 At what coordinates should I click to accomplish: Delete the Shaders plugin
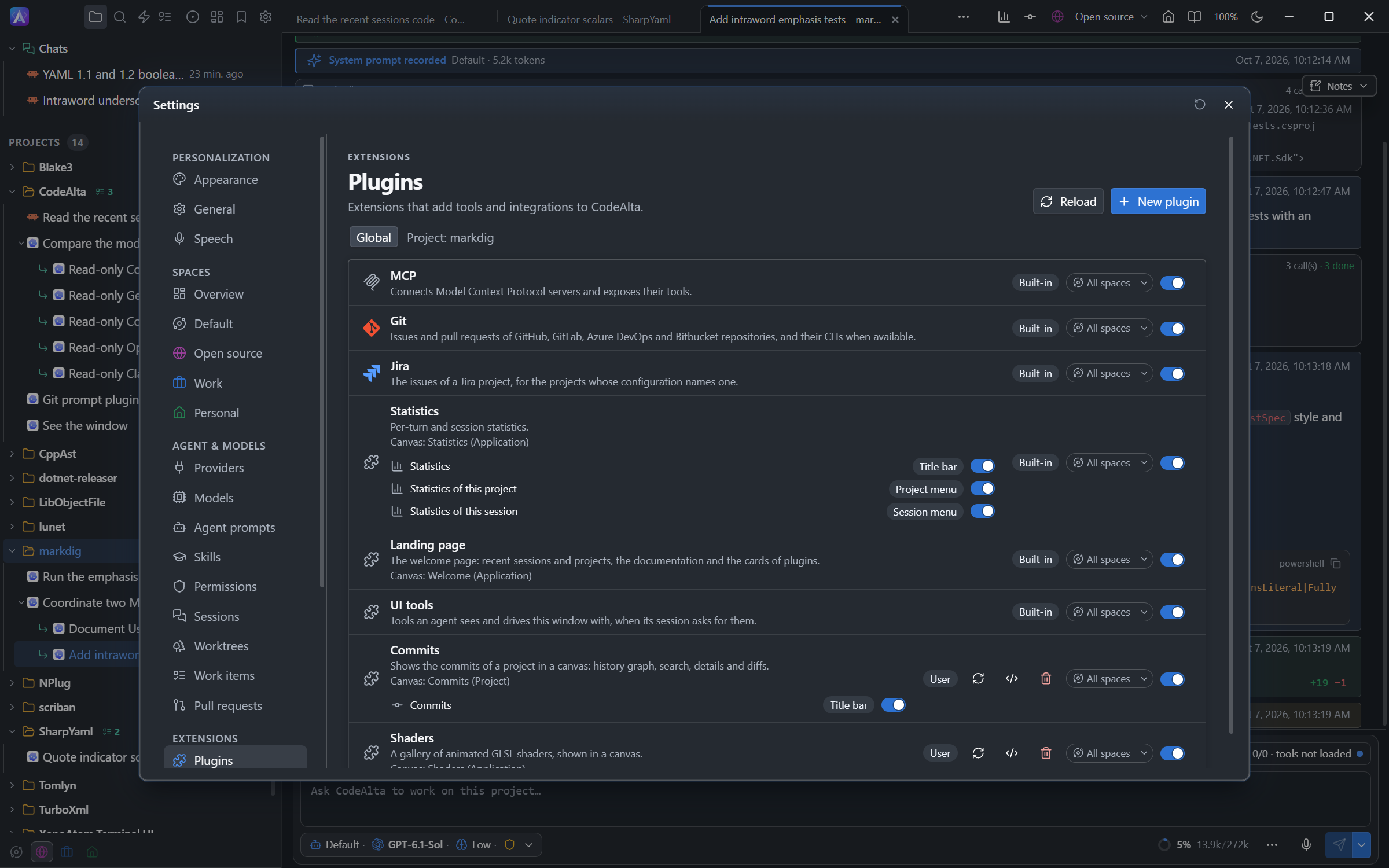tap(1046, 753)
